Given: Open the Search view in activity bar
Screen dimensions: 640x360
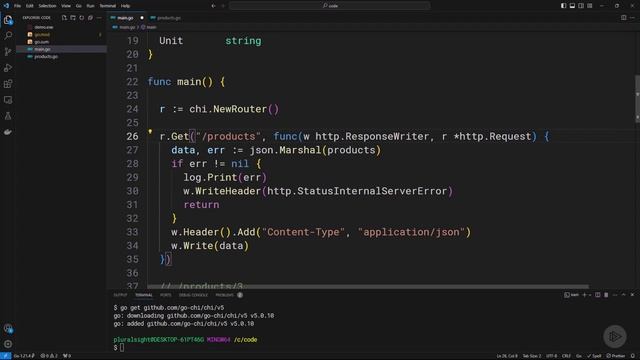Looking at the screenshot, I should coord(8,36).
